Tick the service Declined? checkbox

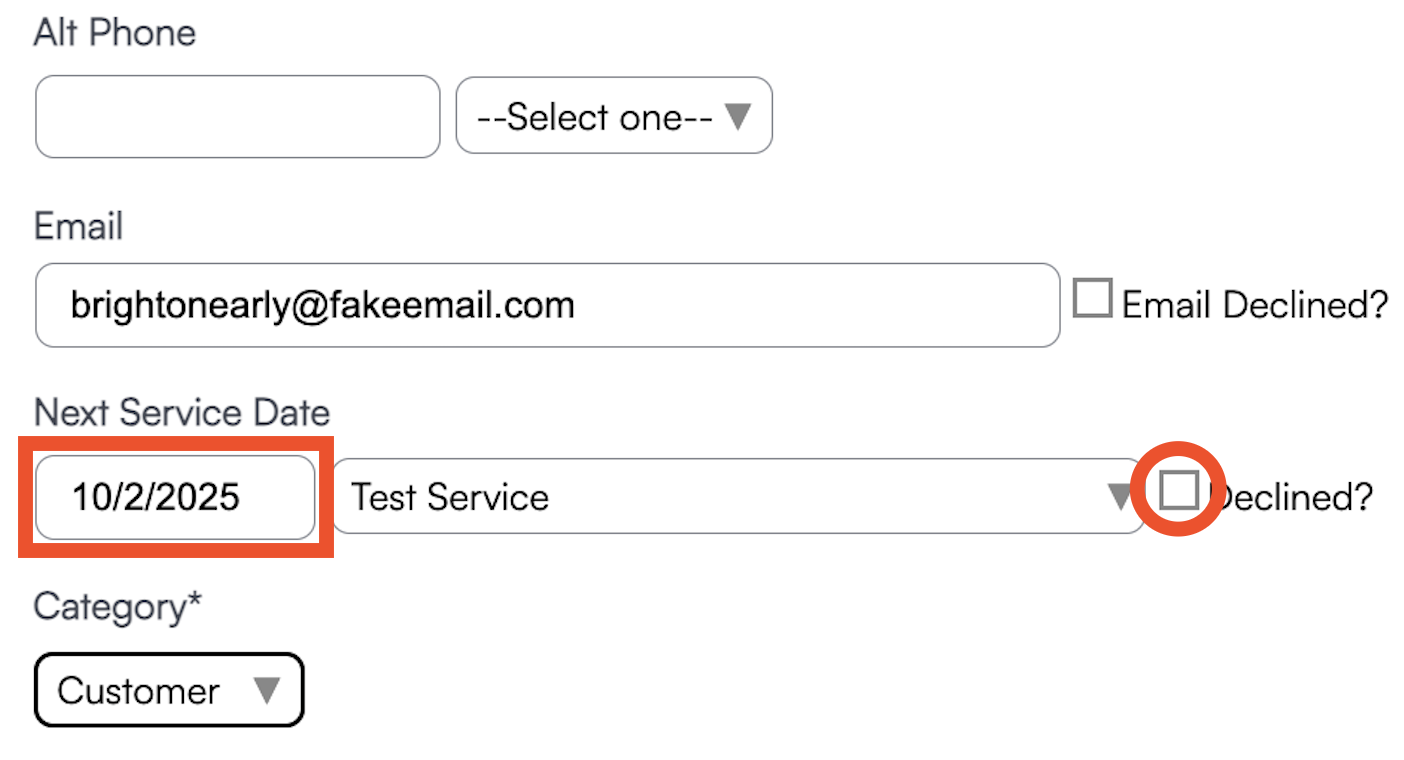coord(1179,490)
